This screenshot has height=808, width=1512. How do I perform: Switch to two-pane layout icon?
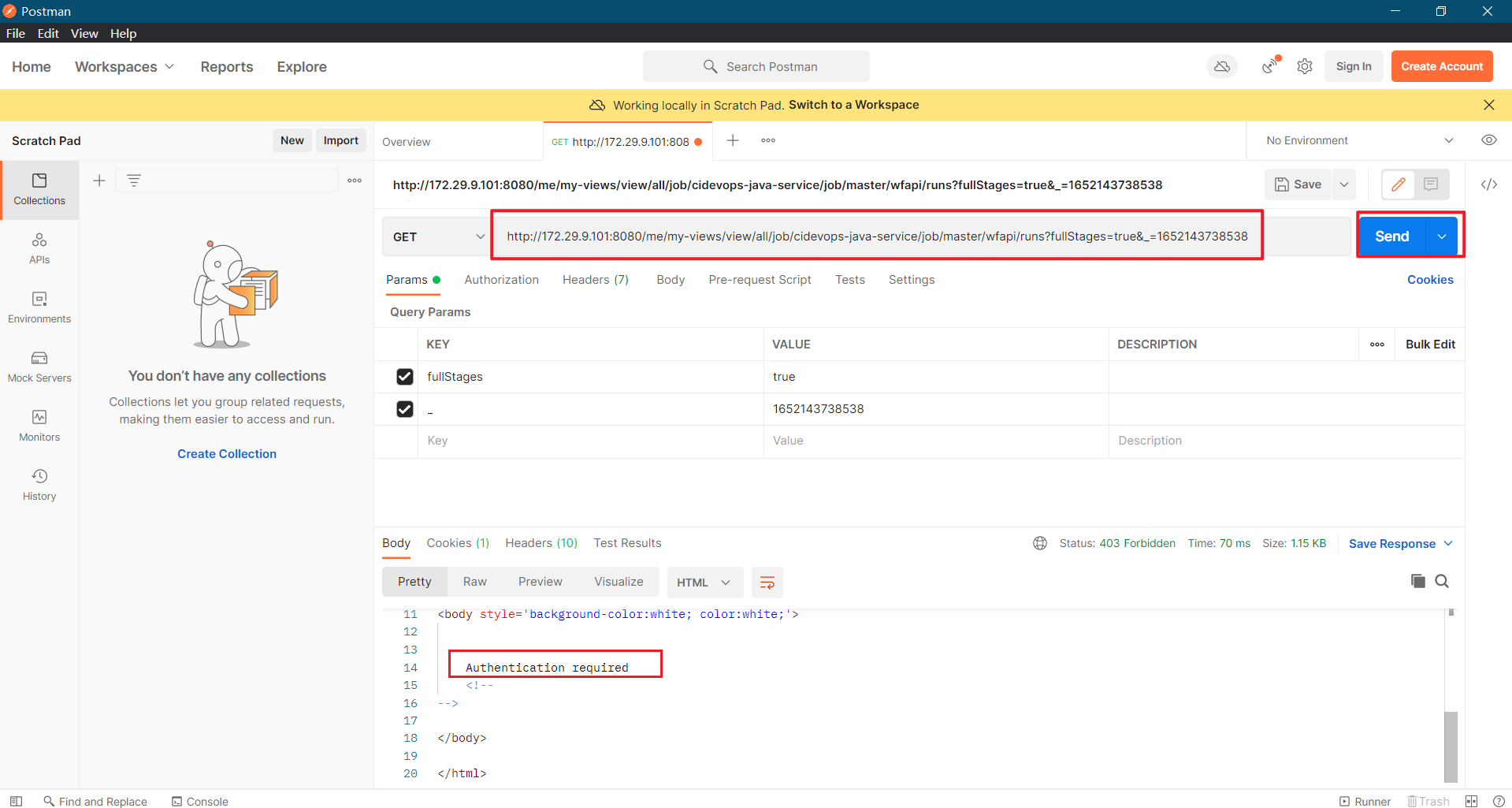1471,801
